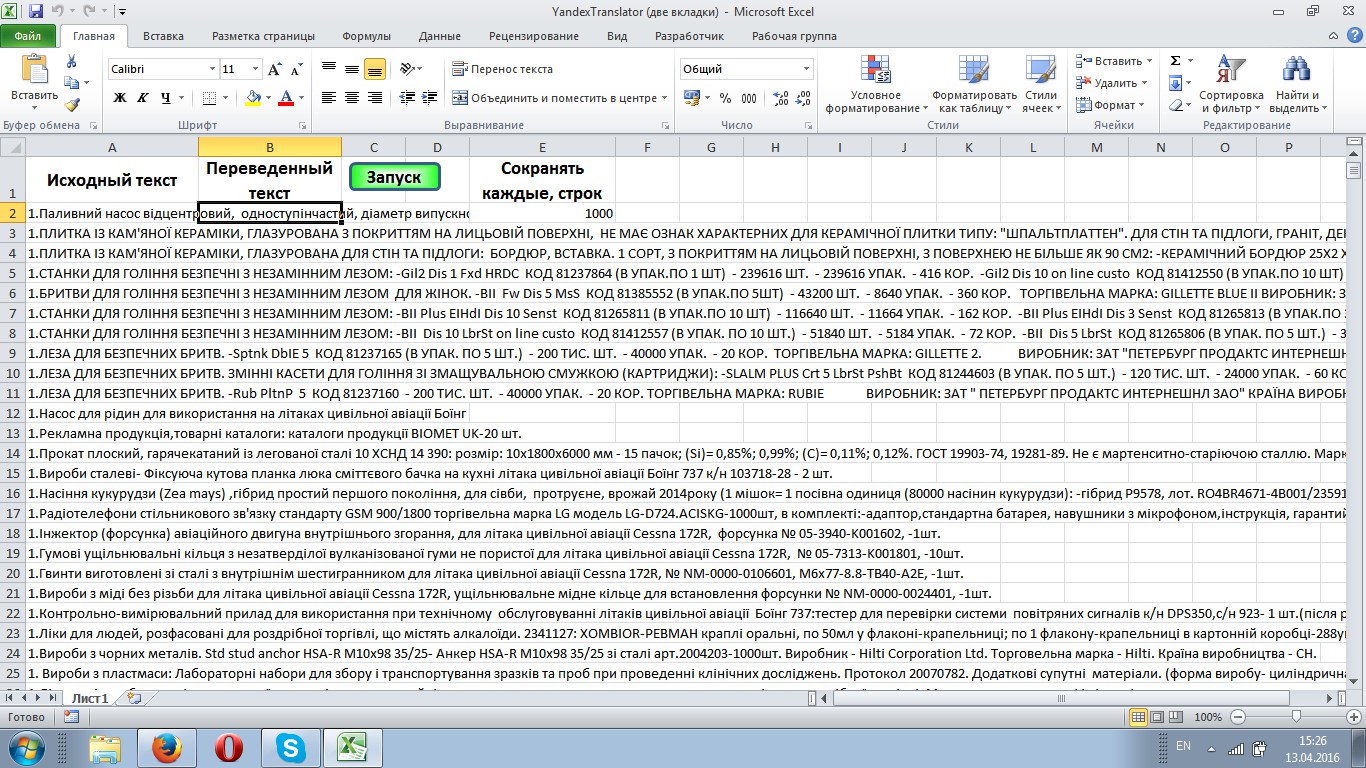
Task: Align text to the right
Action: pos(375,98)
